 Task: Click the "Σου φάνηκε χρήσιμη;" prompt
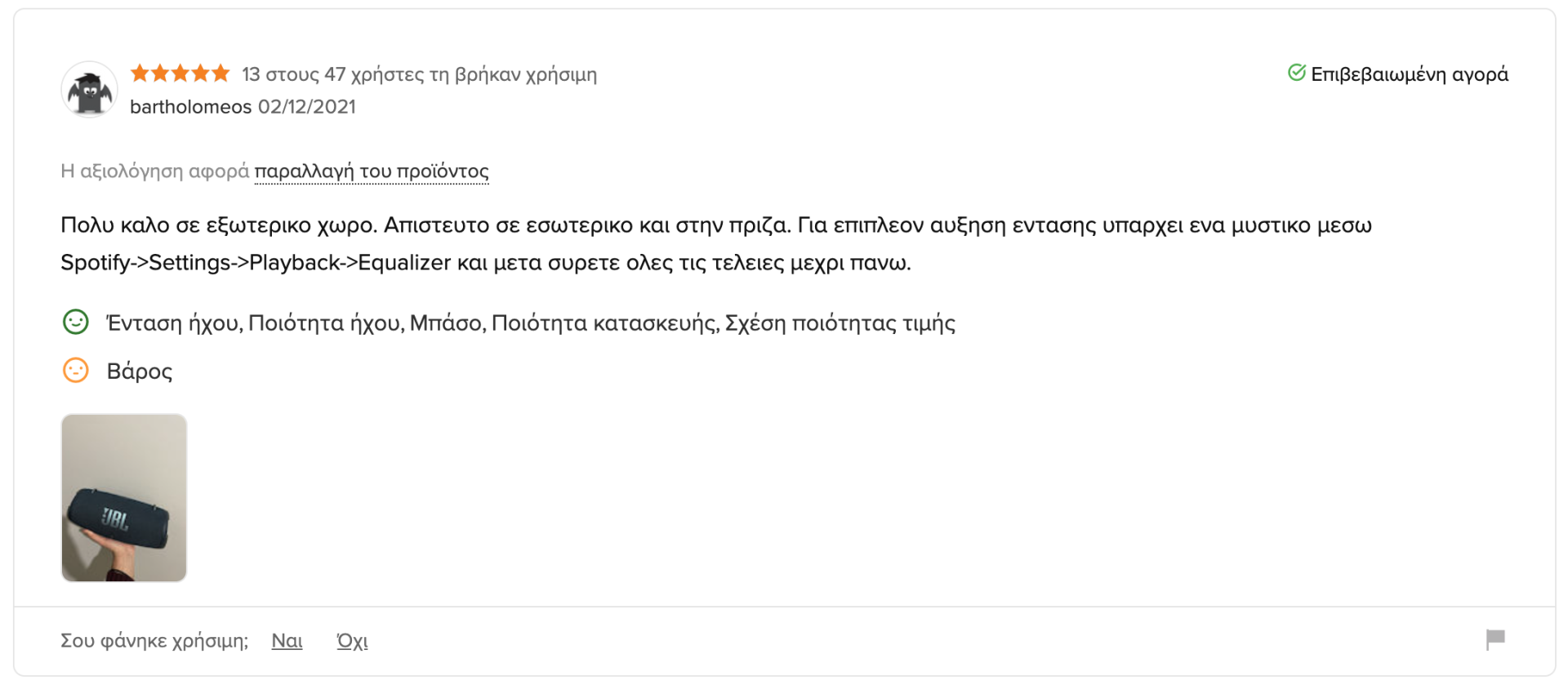(x=154, y=641)
